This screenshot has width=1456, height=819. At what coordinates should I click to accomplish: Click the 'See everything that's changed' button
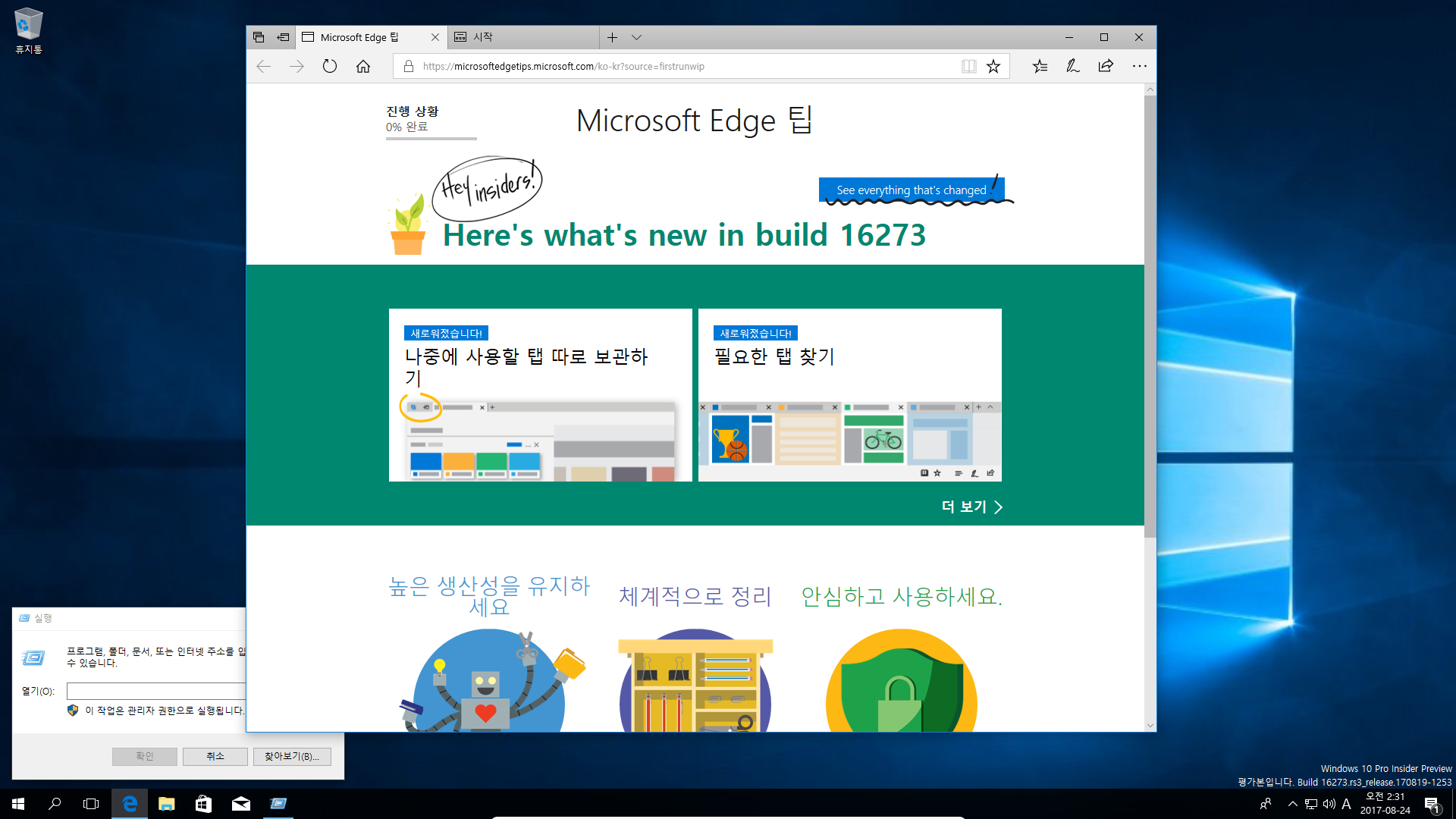point(911,189)
